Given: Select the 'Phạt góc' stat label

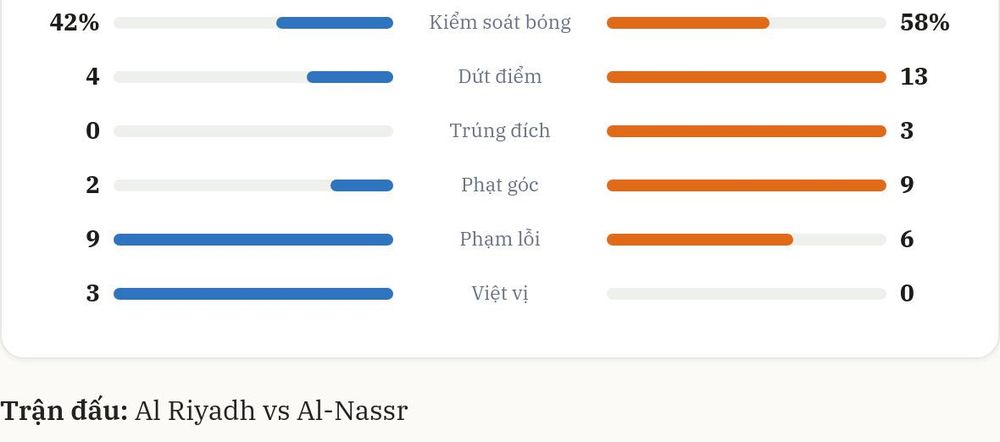Looking at the screenshot, I should 500,185.
